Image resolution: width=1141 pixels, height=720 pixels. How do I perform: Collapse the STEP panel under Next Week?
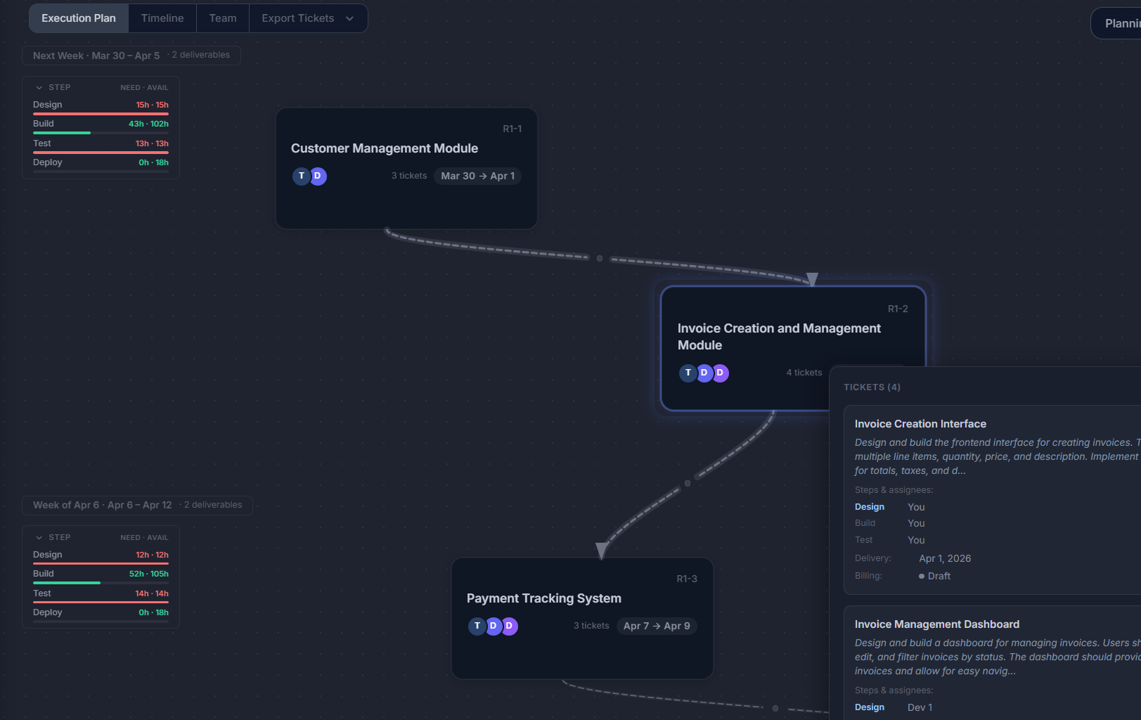coord(37,87)
